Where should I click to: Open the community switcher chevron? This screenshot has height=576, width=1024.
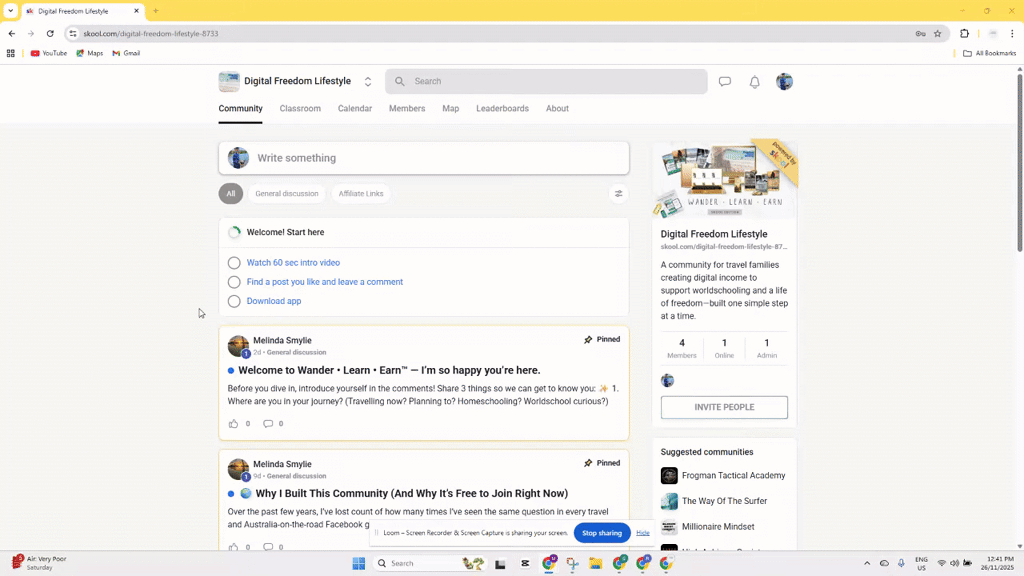tap(367, 81)
